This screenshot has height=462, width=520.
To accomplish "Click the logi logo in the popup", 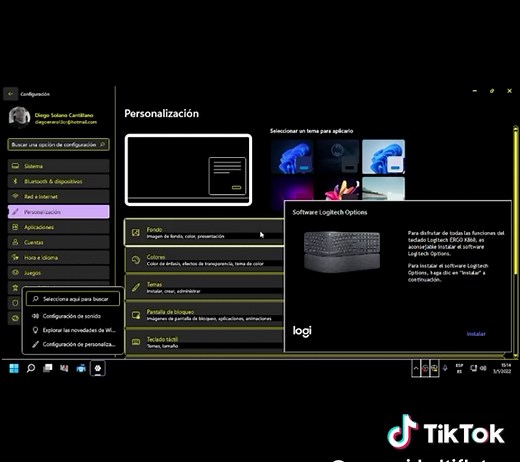I will (x=302, y=331).
